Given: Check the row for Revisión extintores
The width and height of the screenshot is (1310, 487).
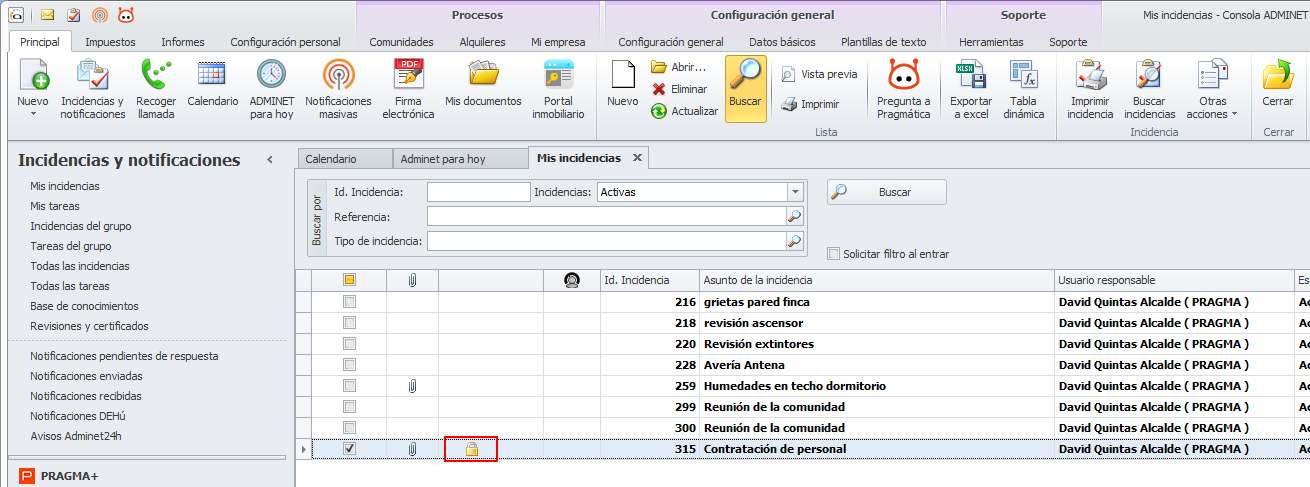Looking at the screenshot, I should [349, 344].
